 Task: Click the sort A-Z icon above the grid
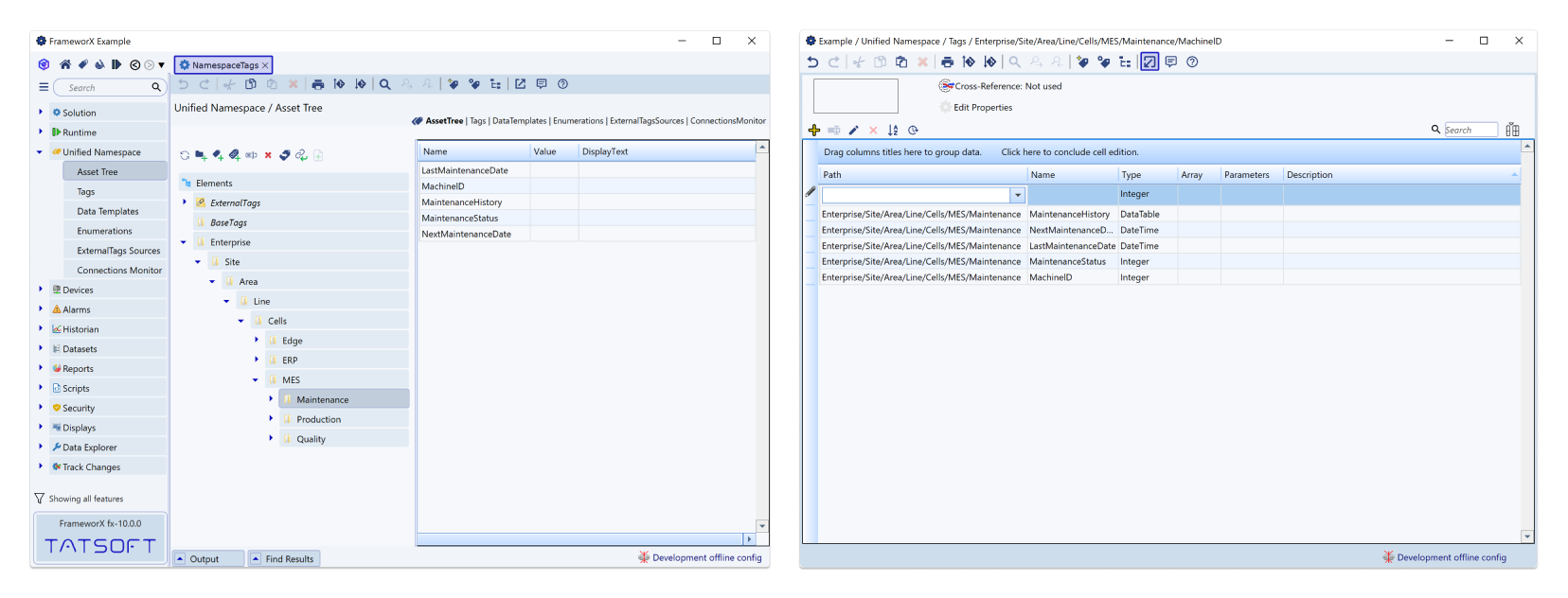coord(893,131)
